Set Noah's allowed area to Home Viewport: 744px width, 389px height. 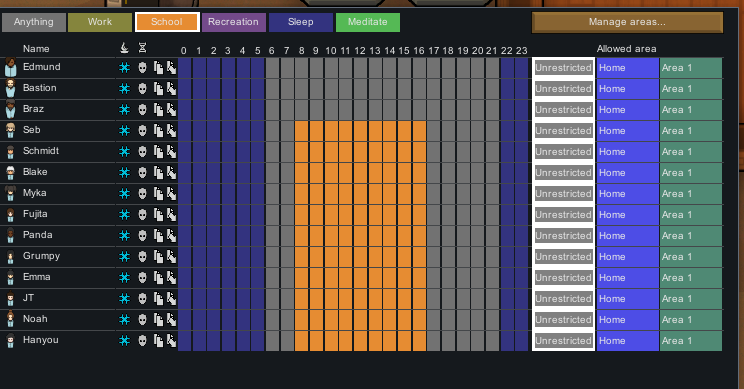click(x=627, y=320)
